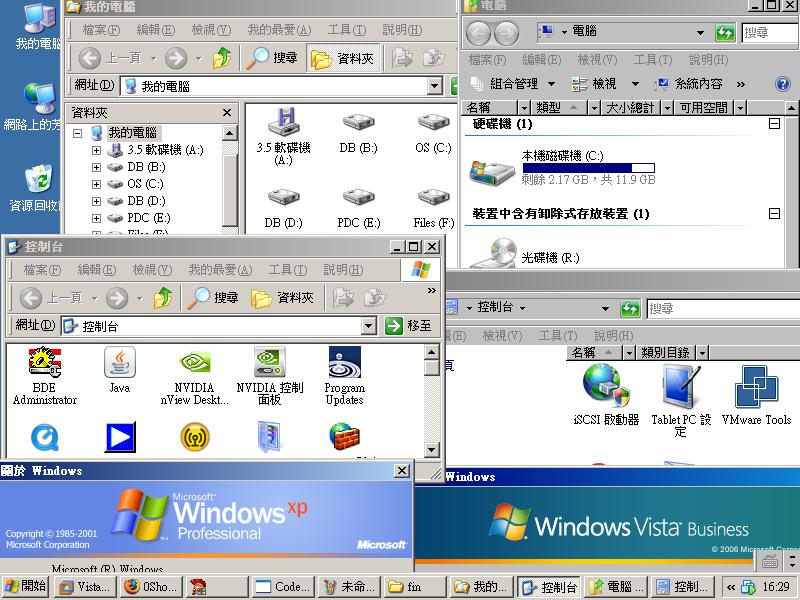Open BDE Administrator in 控制台
The image size is (800, 600).
tap(45, 376)
